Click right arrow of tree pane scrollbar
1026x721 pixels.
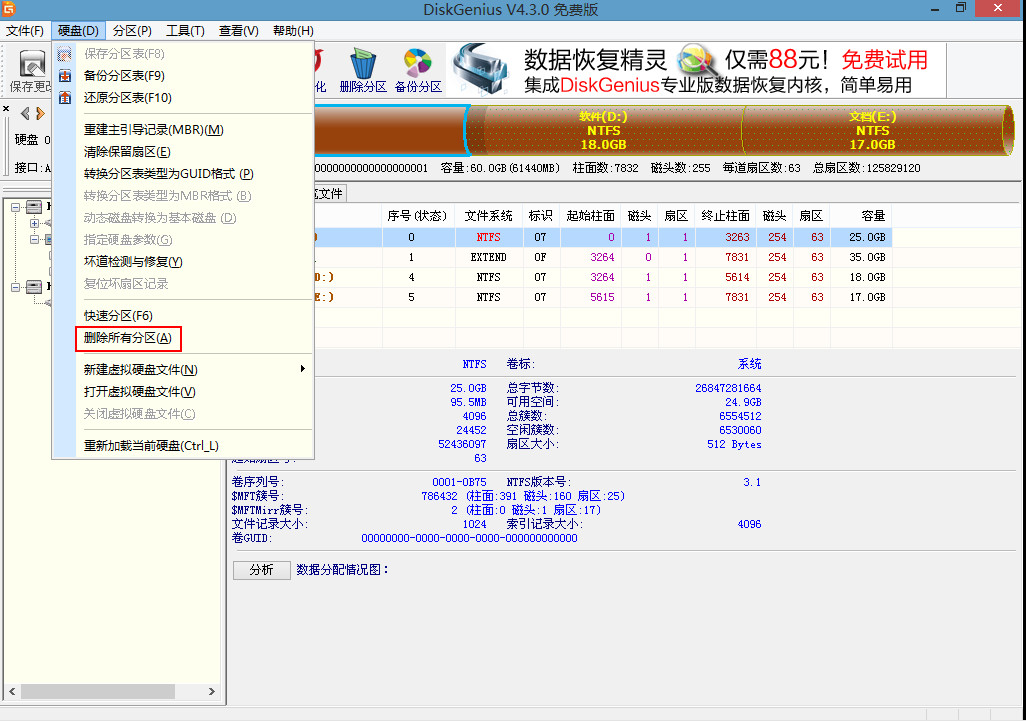tap(211, 692)
